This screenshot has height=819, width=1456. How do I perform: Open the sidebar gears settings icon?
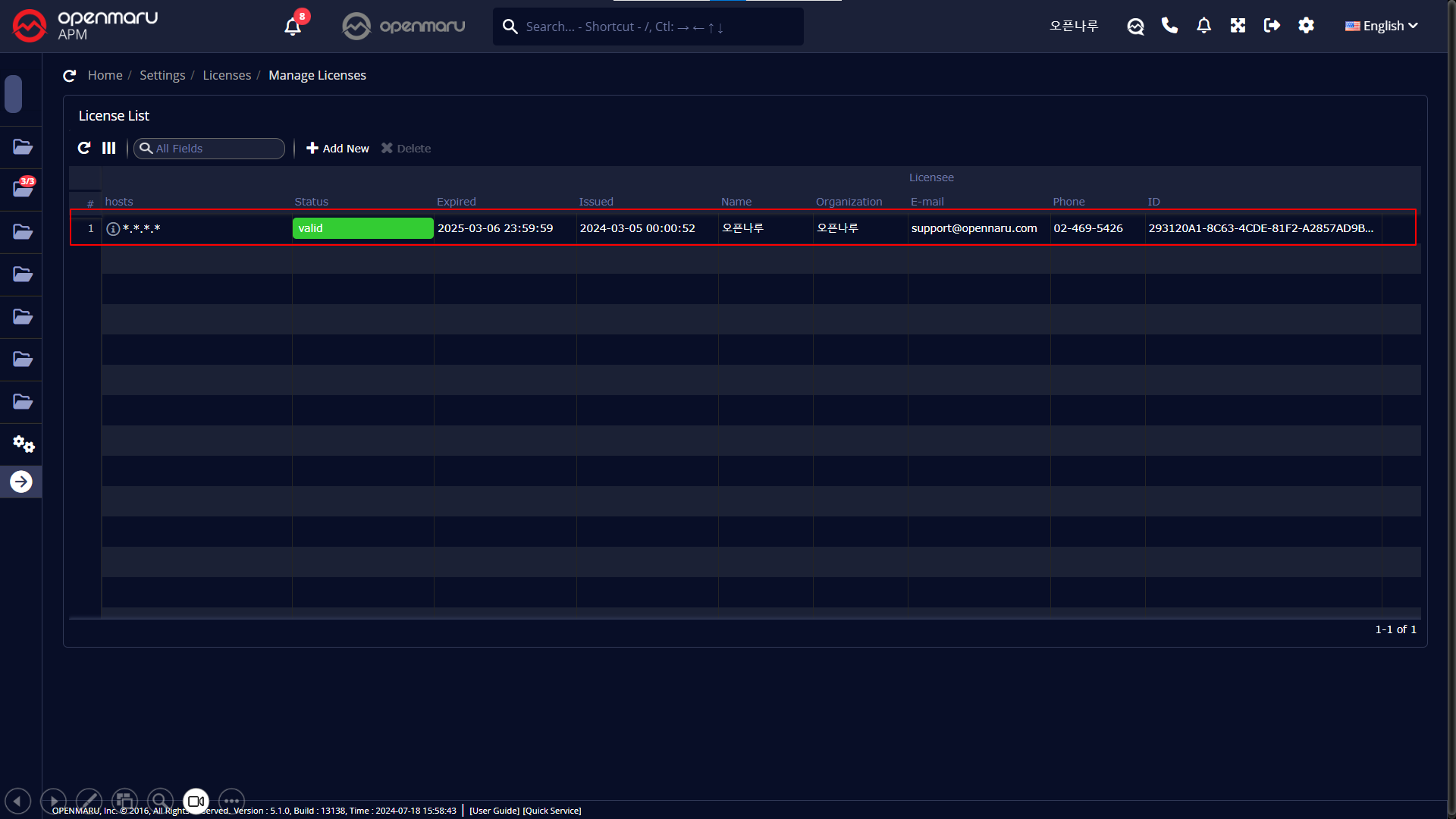[23, 444]
